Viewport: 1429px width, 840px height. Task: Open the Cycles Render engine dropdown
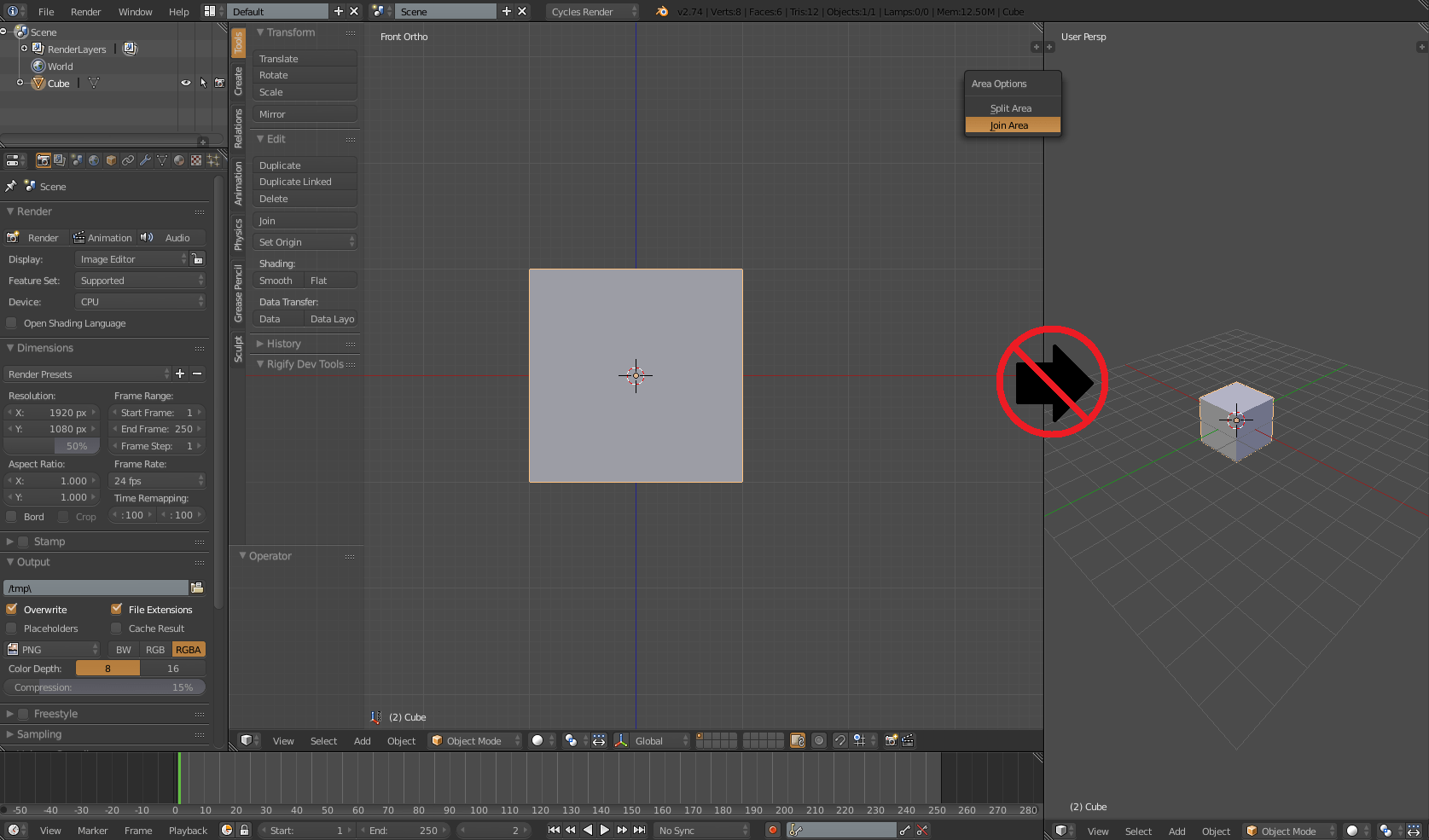pyautogui.click(x=591, y=12)
